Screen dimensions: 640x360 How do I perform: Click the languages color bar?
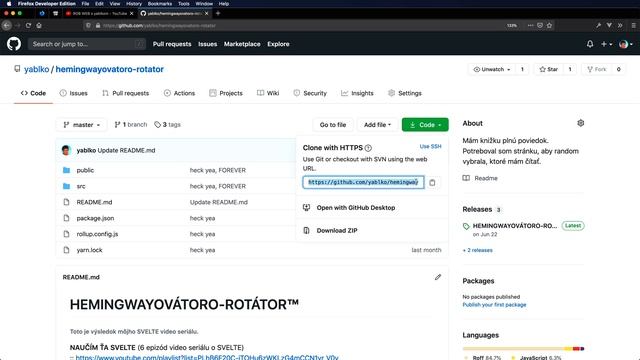pyautogui.click(x=523, y=349)
